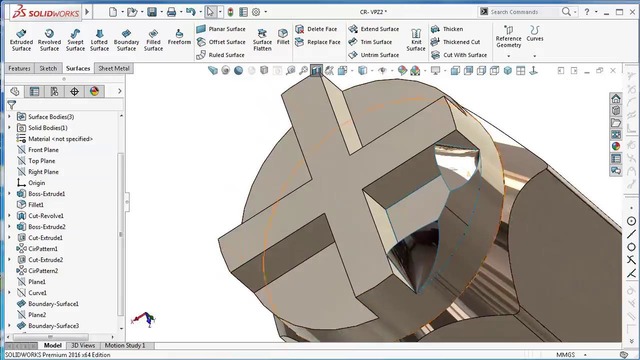The image size is (640, 360).
Task: Expand the Cut-Revolve1 feature
Action: [x=9, y=216]
